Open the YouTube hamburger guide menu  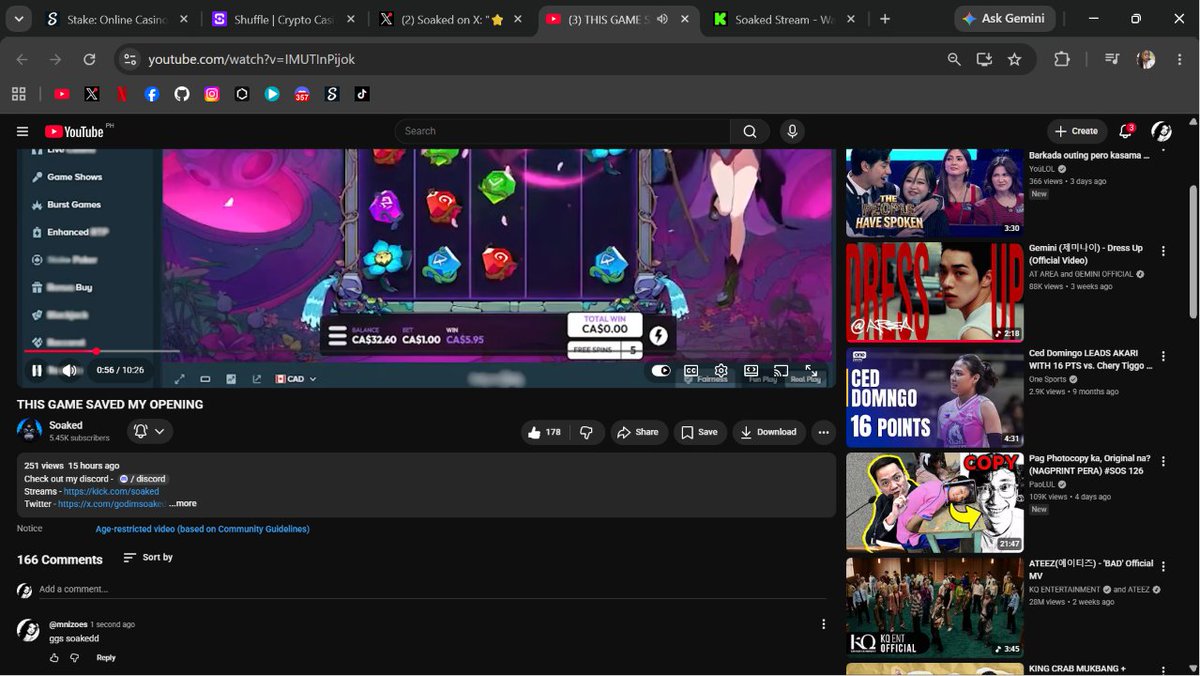22,131
